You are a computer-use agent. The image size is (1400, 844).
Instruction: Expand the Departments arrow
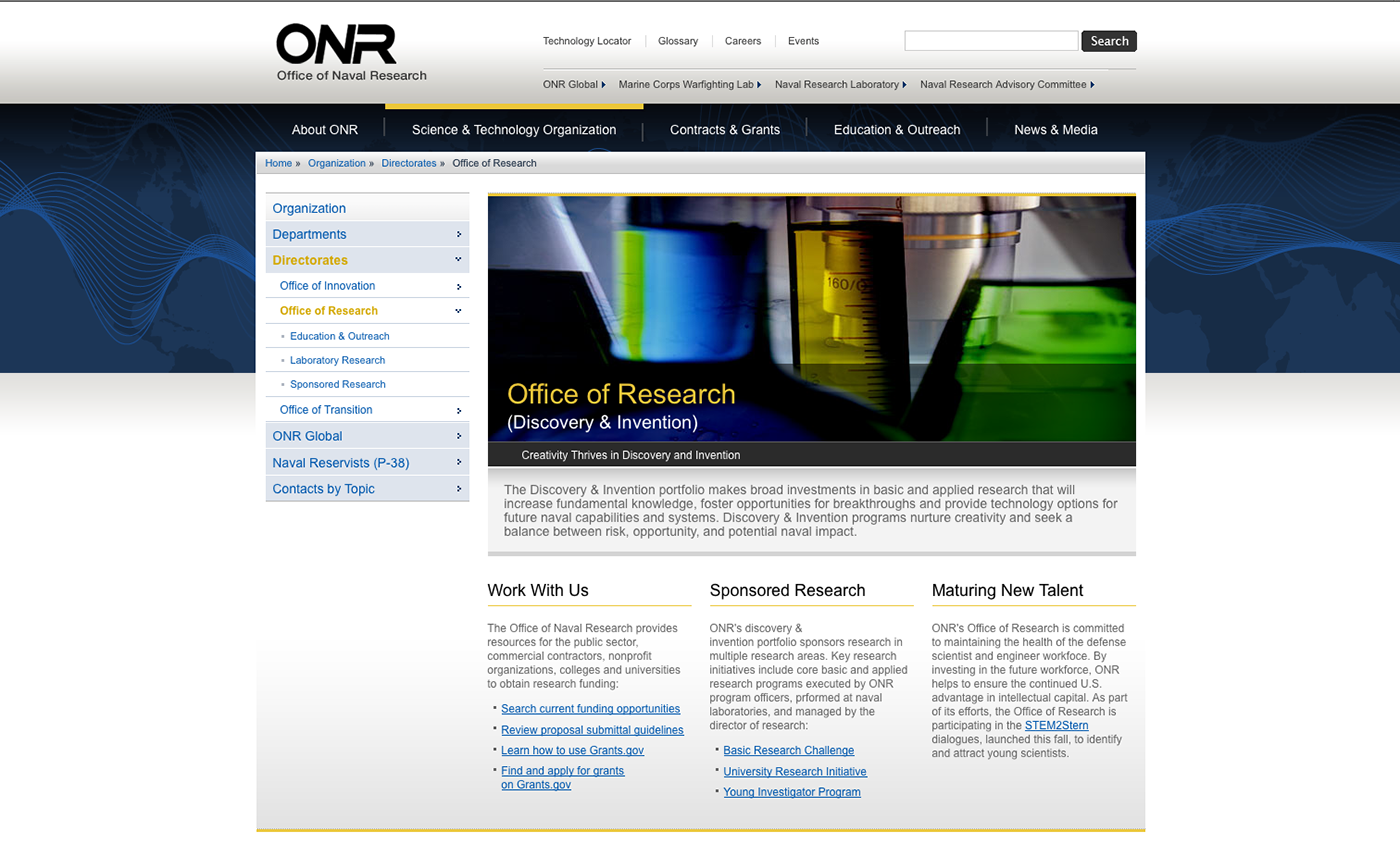(x=458, y=234)
